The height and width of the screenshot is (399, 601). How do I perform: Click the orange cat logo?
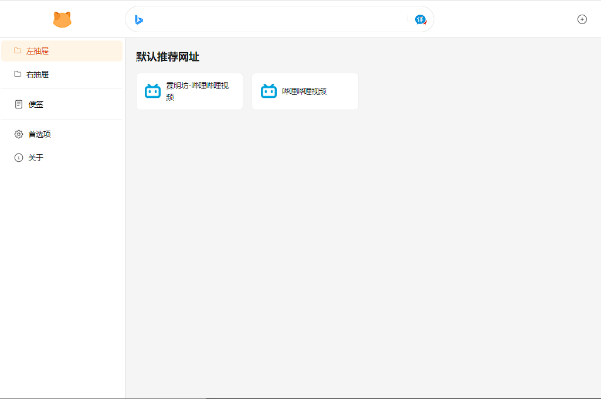point(62,20)
